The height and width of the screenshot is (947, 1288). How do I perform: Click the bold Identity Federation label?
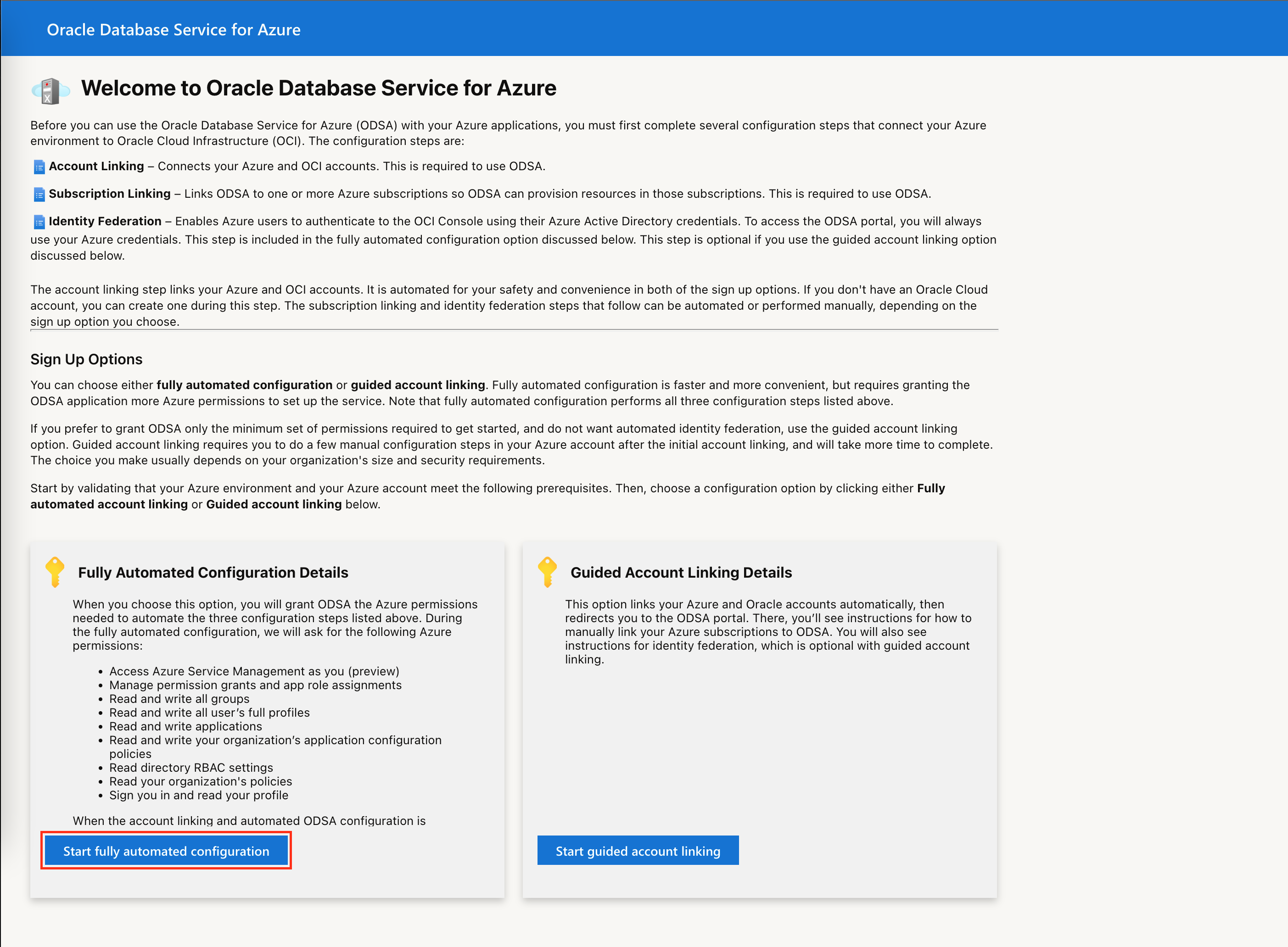[105, 221]
